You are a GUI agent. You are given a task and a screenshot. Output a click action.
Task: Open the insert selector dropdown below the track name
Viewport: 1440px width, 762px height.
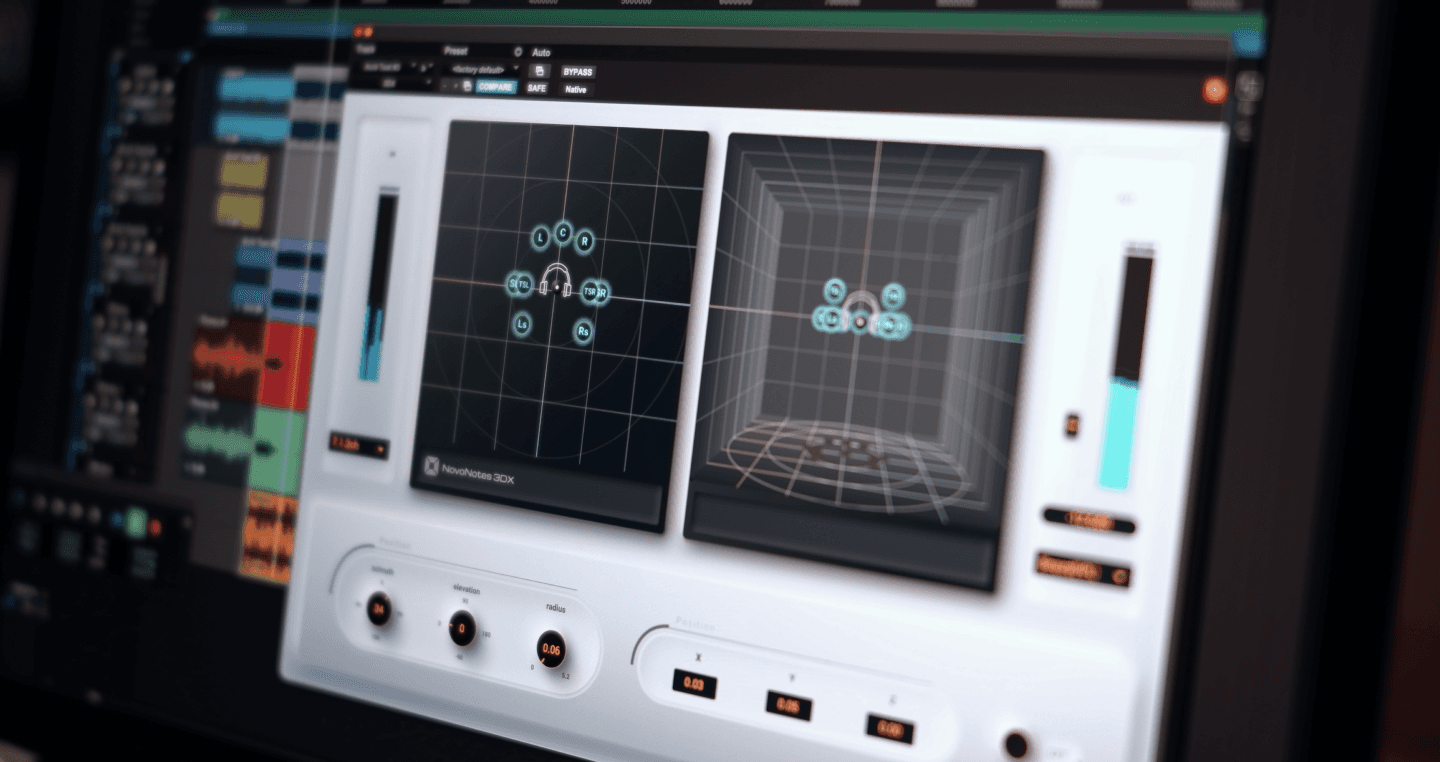pyautogui.click(x=391, y=84)
